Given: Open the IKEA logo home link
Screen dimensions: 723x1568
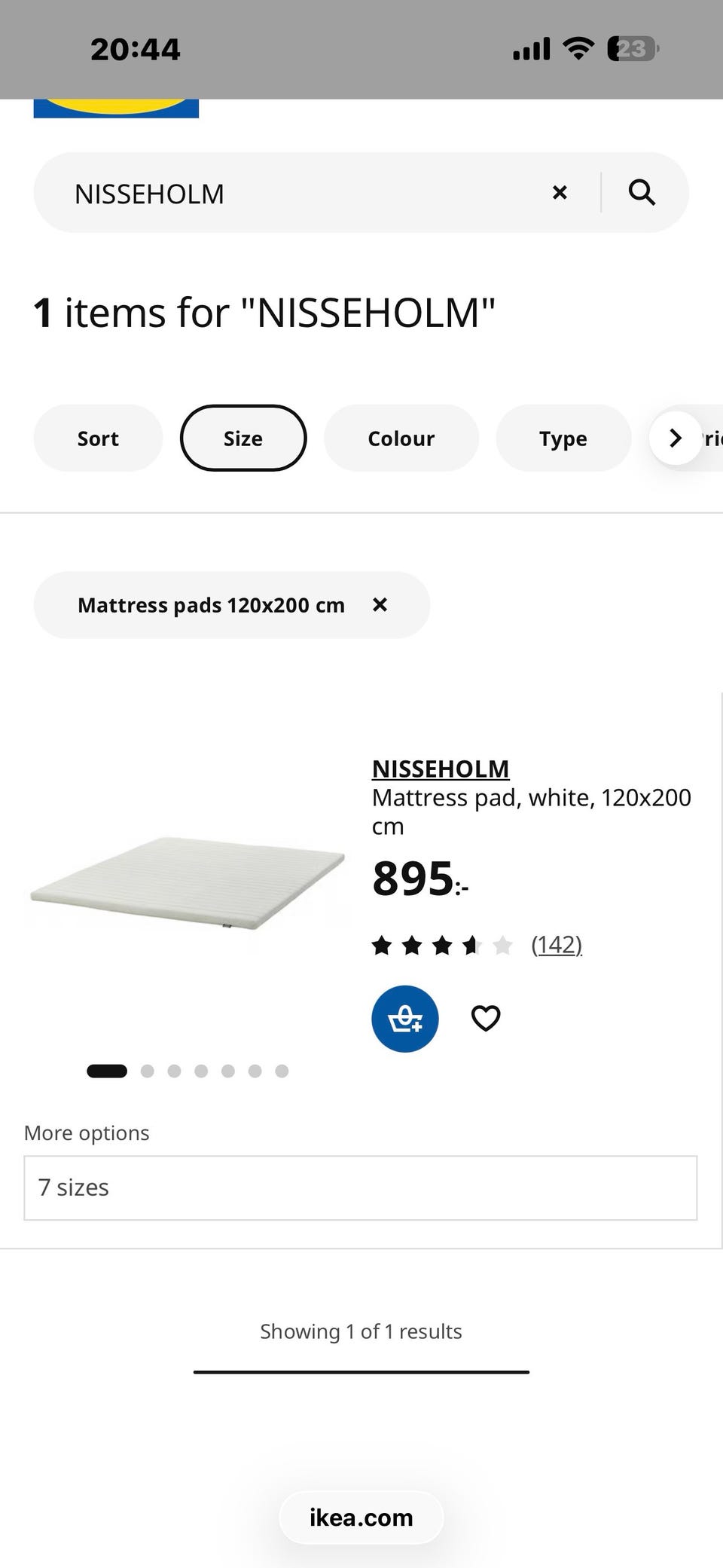Looking at the screenshot, I should [x=116, y=107].
